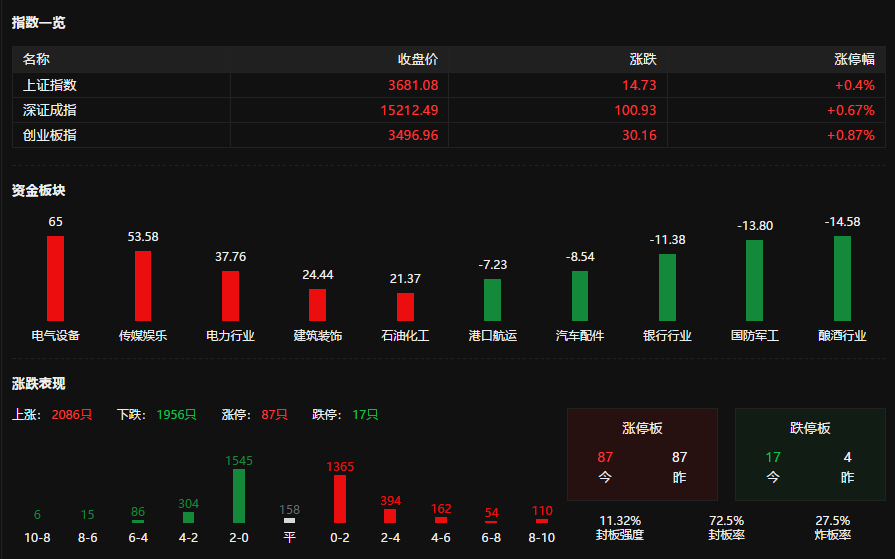Click the 酿酒行业 sector label

click(842, 336)
